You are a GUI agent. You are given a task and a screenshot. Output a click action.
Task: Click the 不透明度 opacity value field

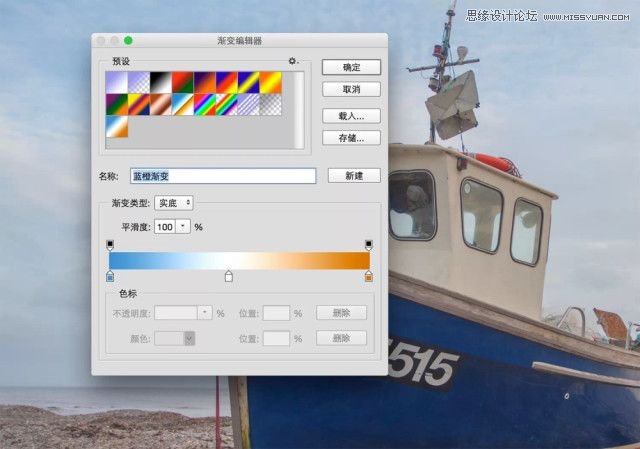tap(176, 313)
